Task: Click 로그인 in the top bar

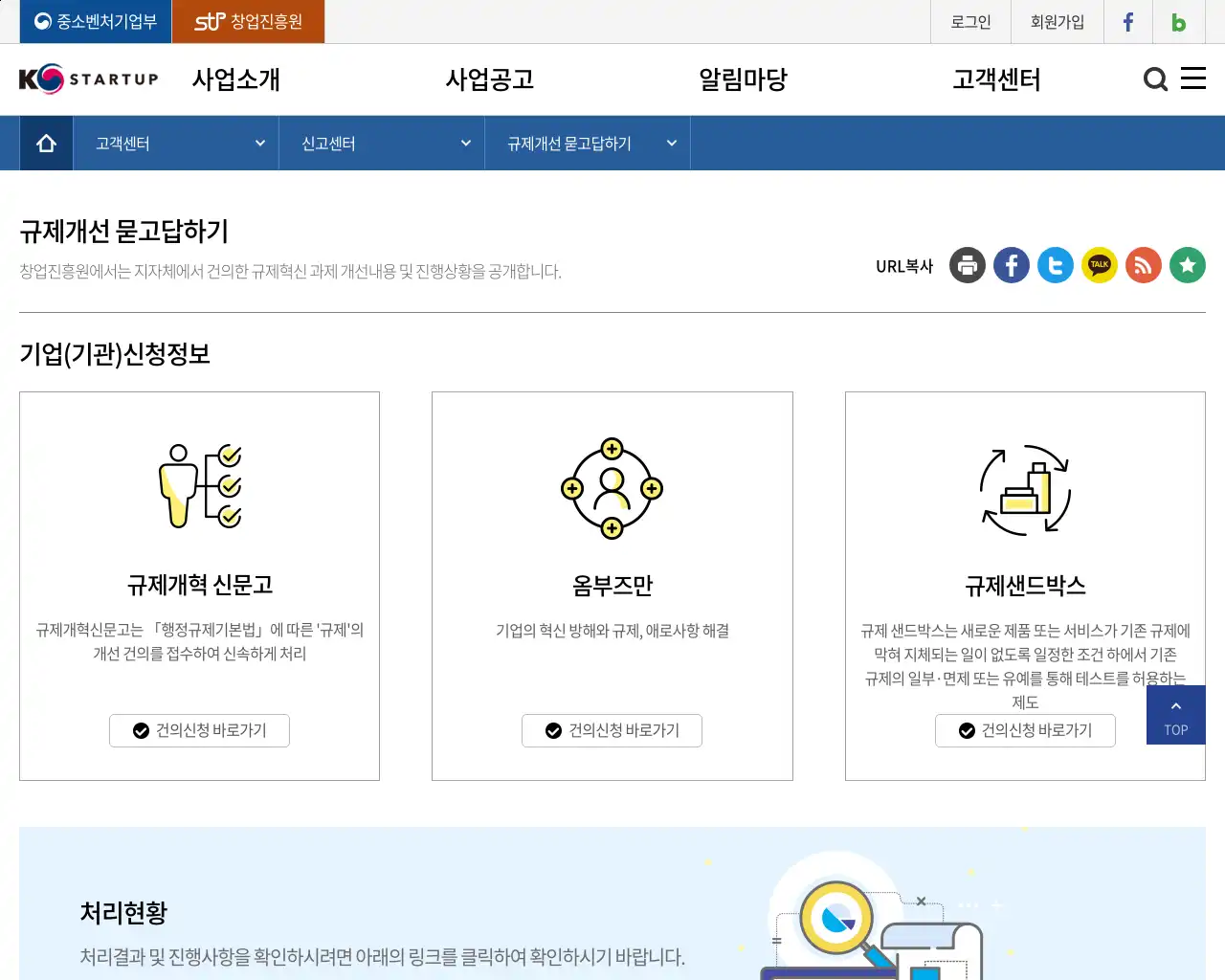Action: [969, 21]
